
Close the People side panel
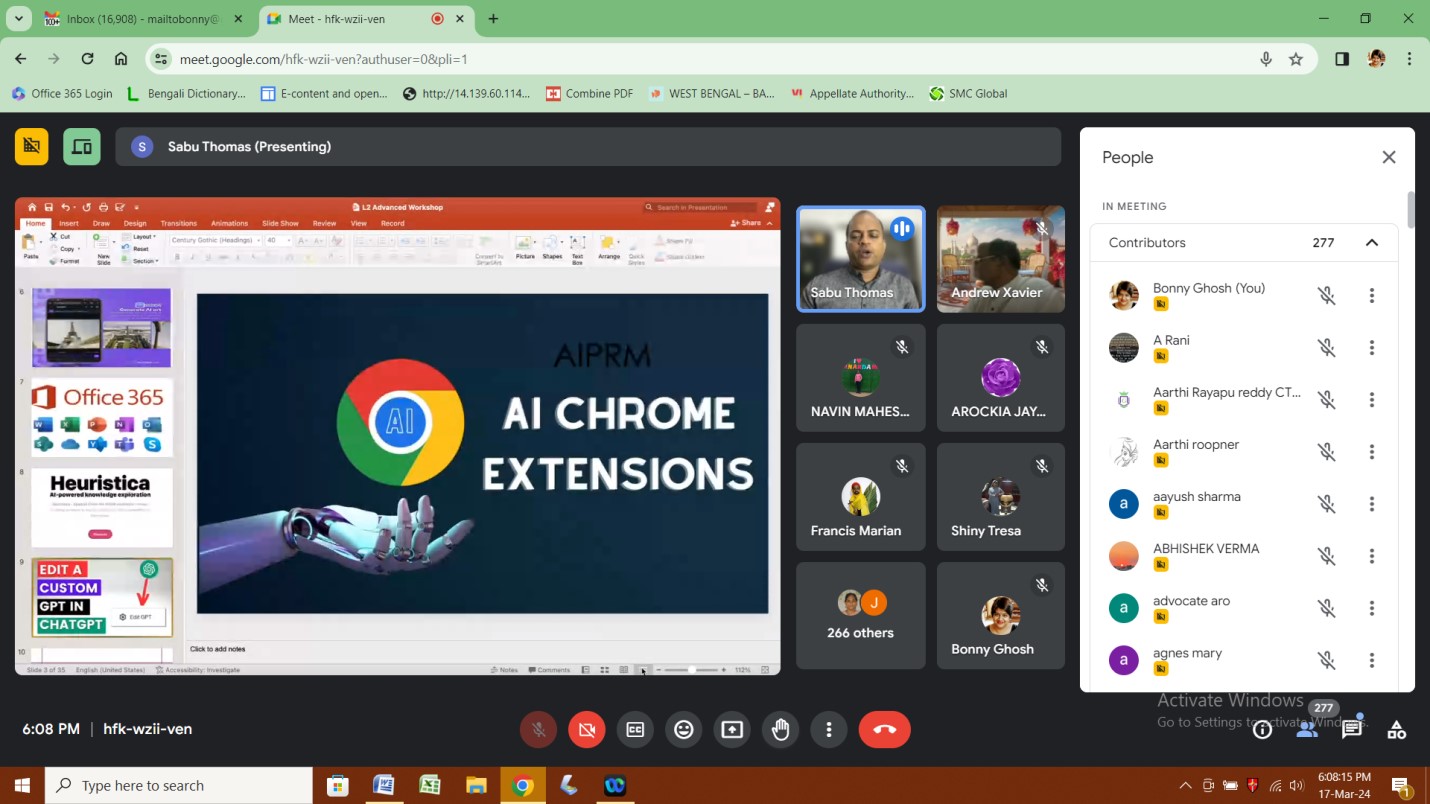[1388, 157]
